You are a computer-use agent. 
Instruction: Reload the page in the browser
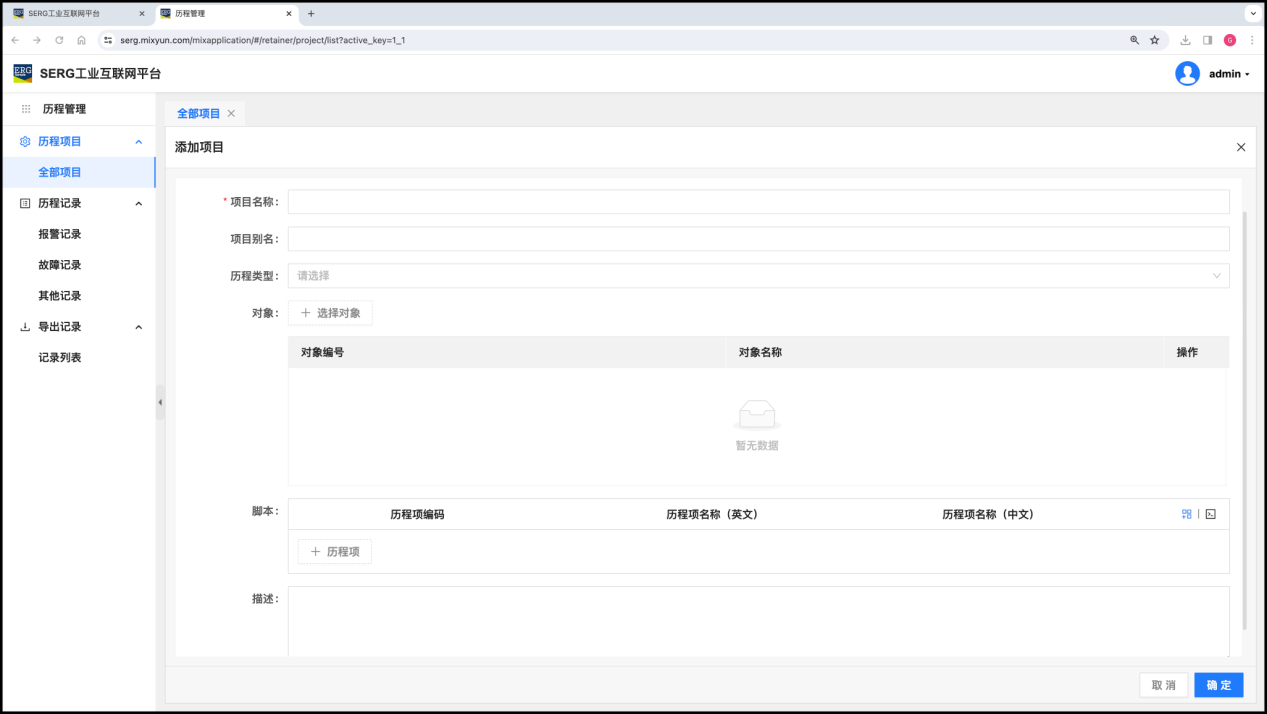[59, 40]
